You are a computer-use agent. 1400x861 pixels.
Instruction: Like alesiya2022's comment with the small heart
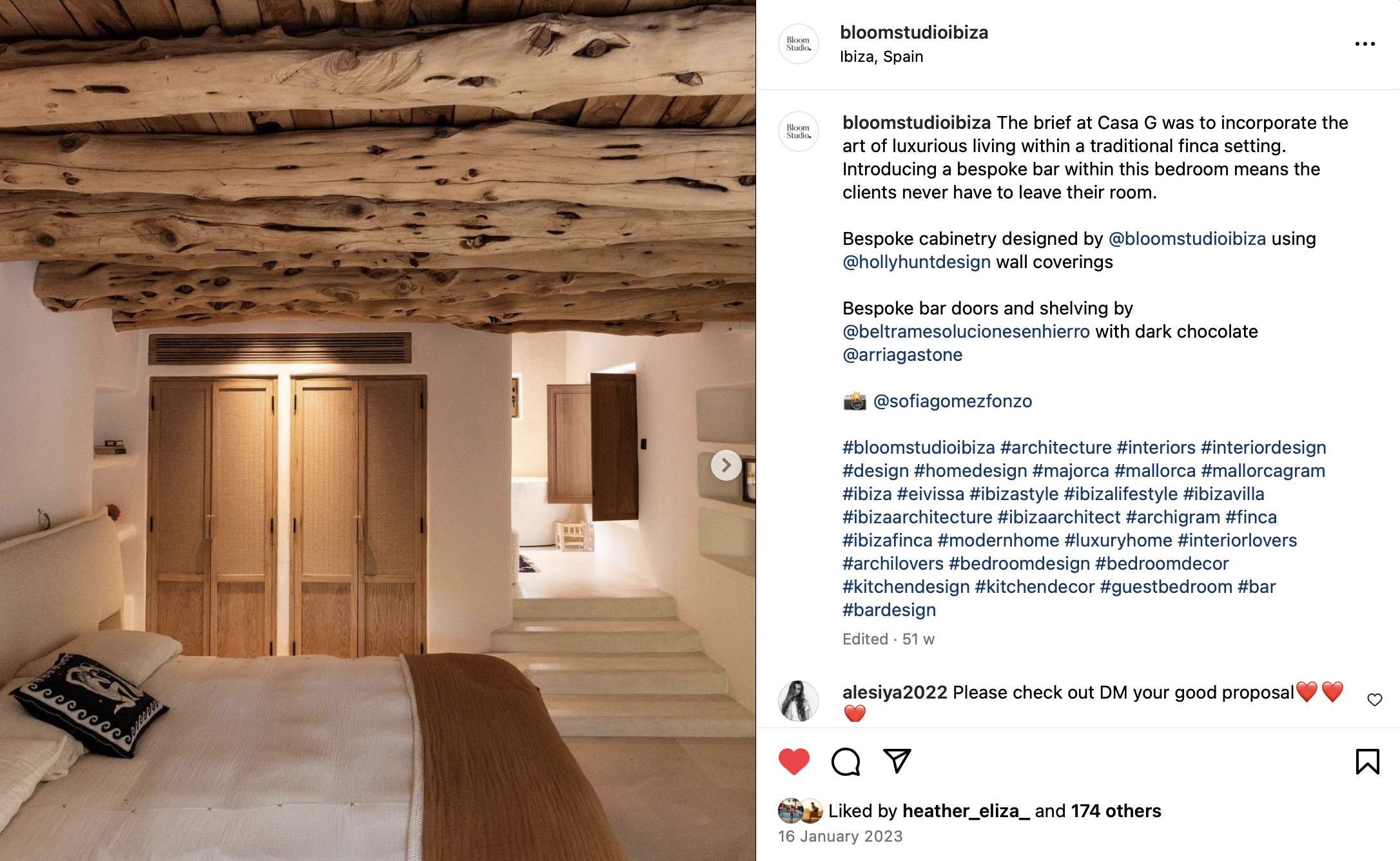pyautogui.click(x=1375, y=700)
